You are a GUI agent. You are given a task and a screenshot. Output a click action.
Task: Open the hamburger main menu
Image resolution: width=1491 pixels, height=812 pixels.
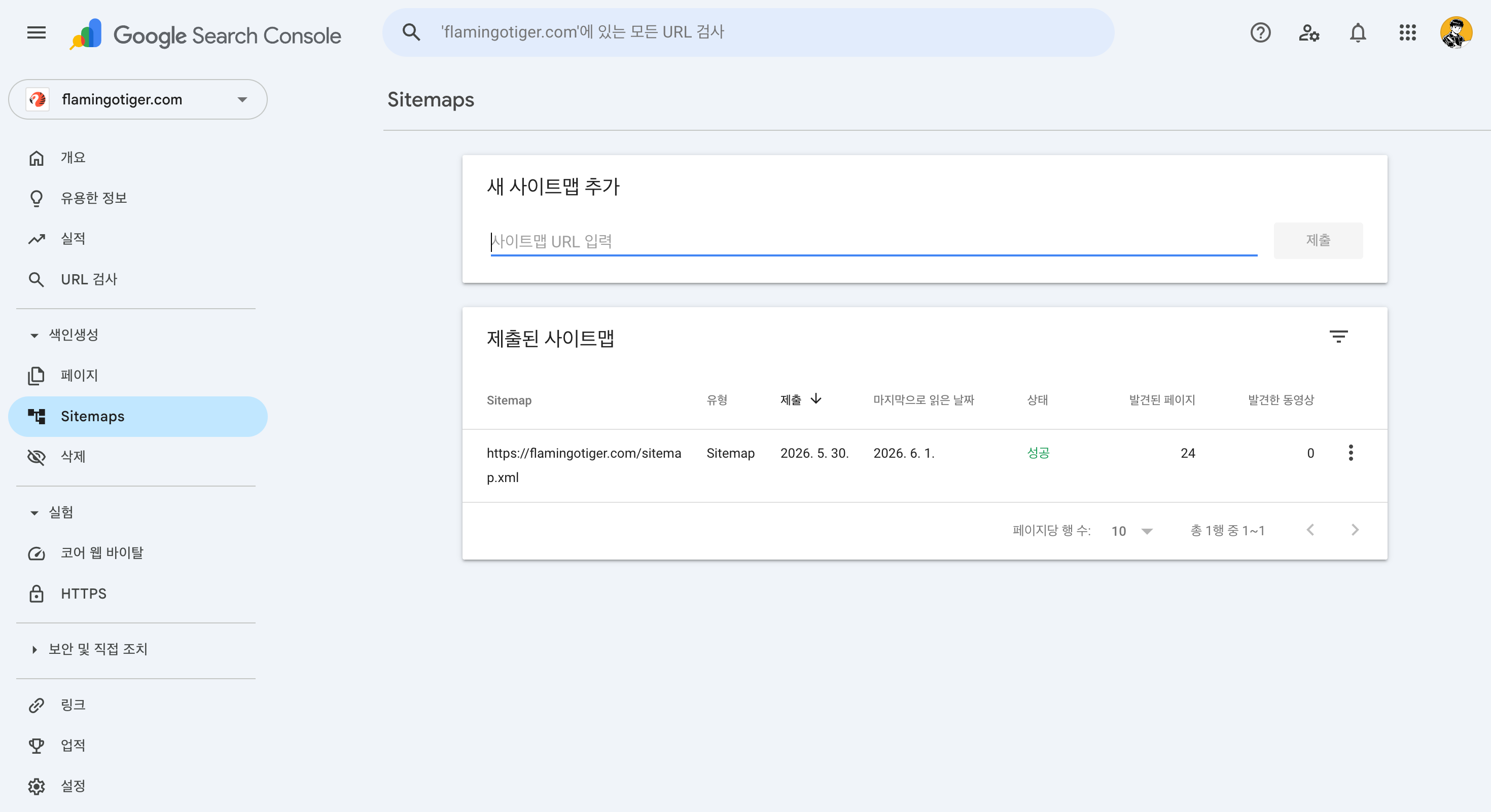[36, 32]
